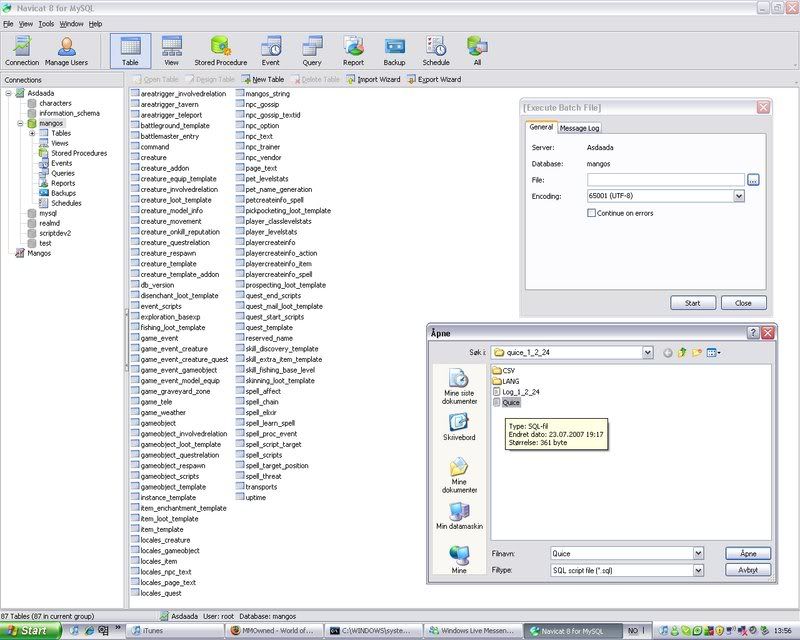Switch to MMOwned browser taskbar item

(273, 631)
